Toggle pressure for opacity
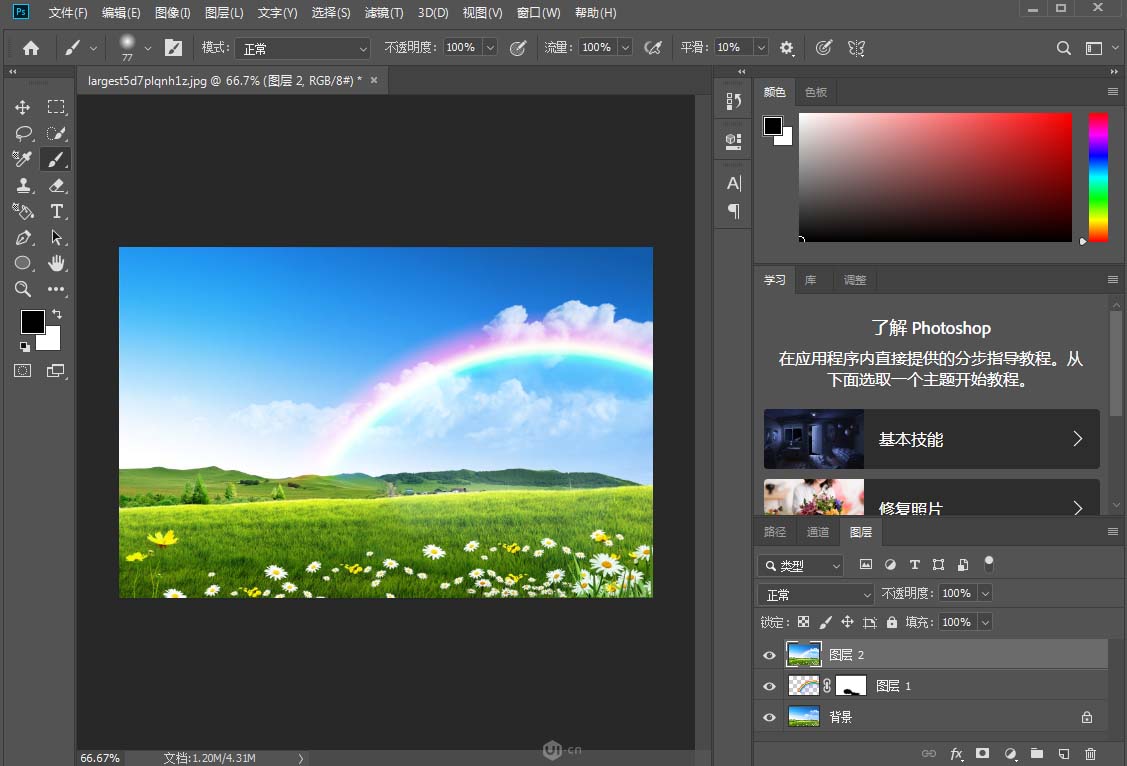Image resolution: width=1127 pixels, height=766 pixels. click(x=518, y=48)
